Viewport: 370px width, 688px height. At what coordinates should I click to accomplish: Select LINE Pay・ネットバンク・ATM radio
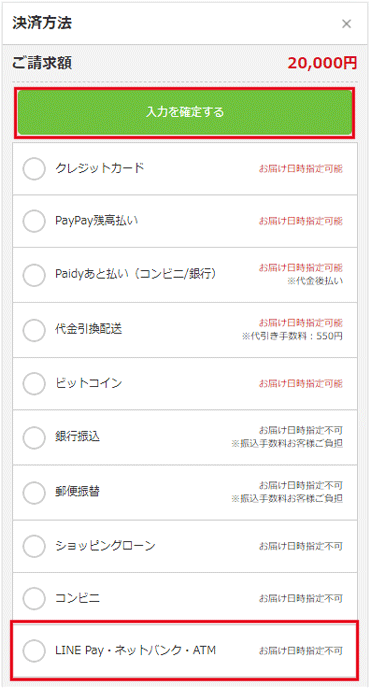click(34, 650)
